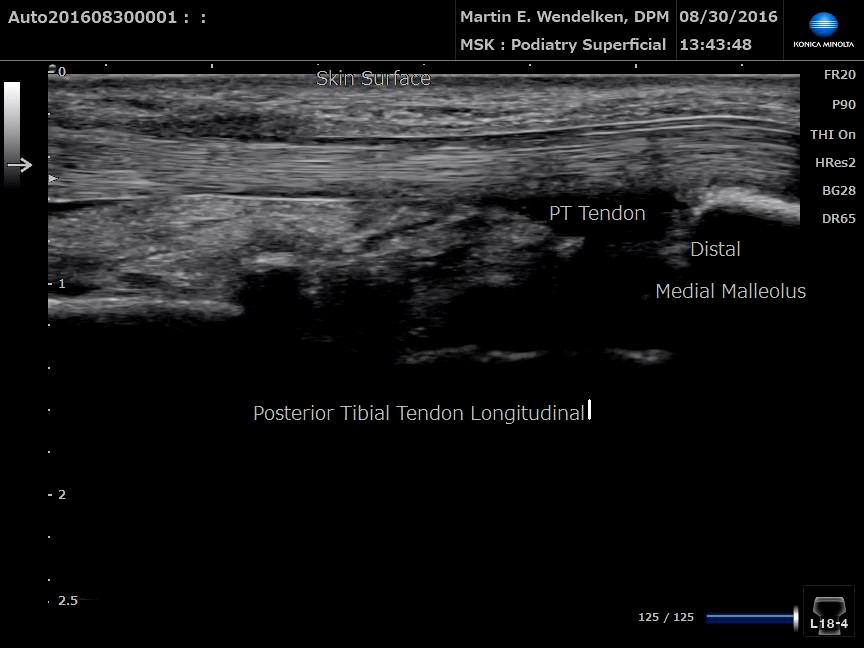Click the Konica Minolta logo
864x648 pixels.
pyautogui.click(x=823, y=30)
